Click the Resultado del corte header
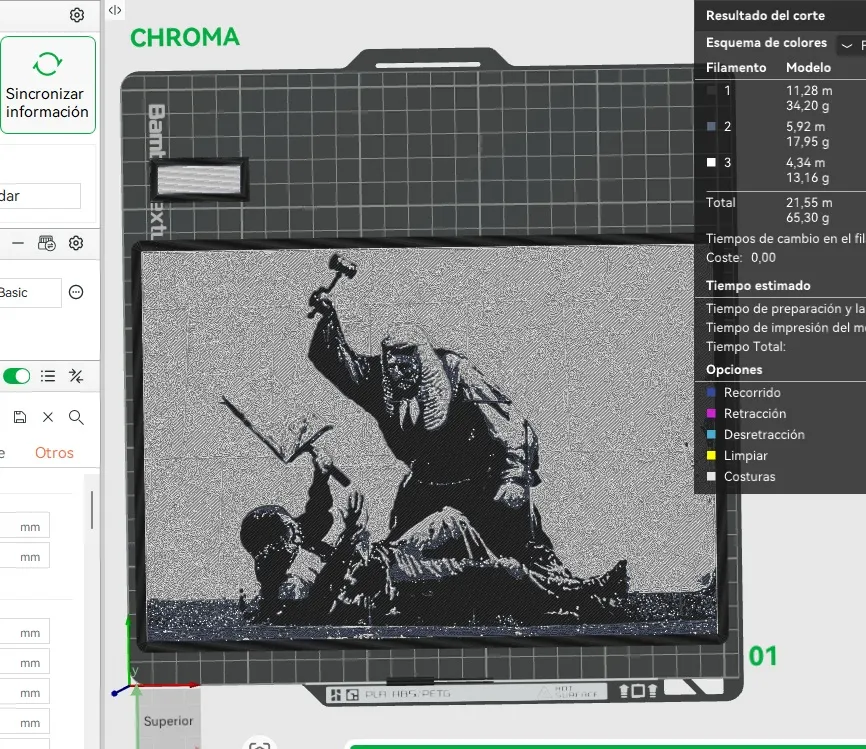The height and width of the screenshot is (749, 866). [765, 15]
